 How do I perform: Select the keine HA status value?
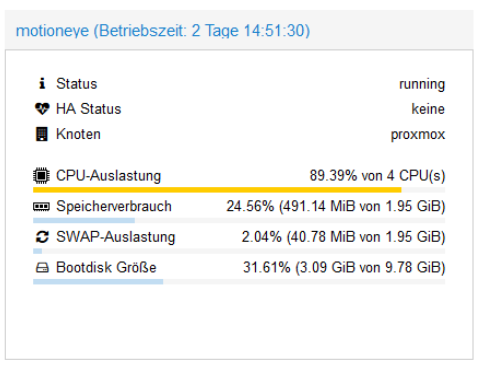pyautogui.click(x=428, y=109)
